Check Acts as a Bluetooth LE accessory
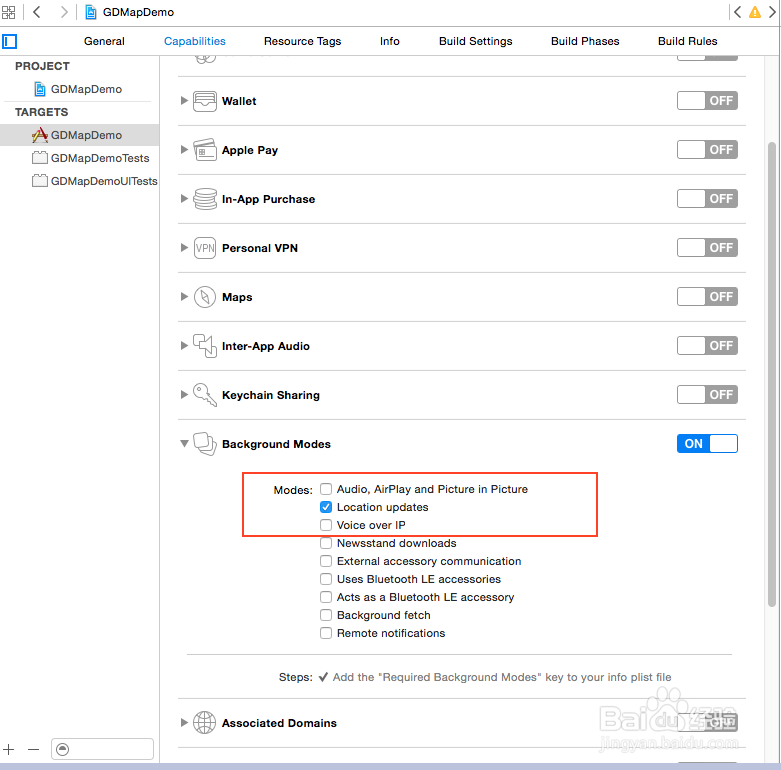This screenshot has height=770, width=781. point(326,597)
